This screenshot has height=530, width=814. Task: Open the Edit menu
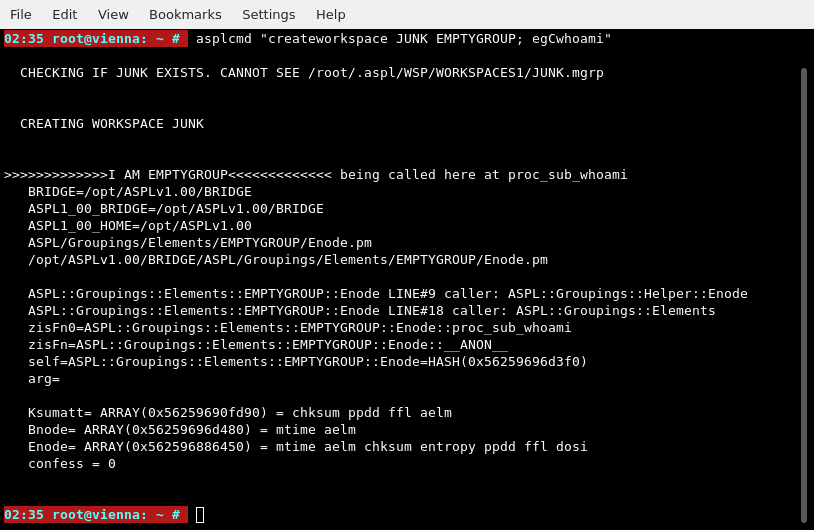point(65,14)
